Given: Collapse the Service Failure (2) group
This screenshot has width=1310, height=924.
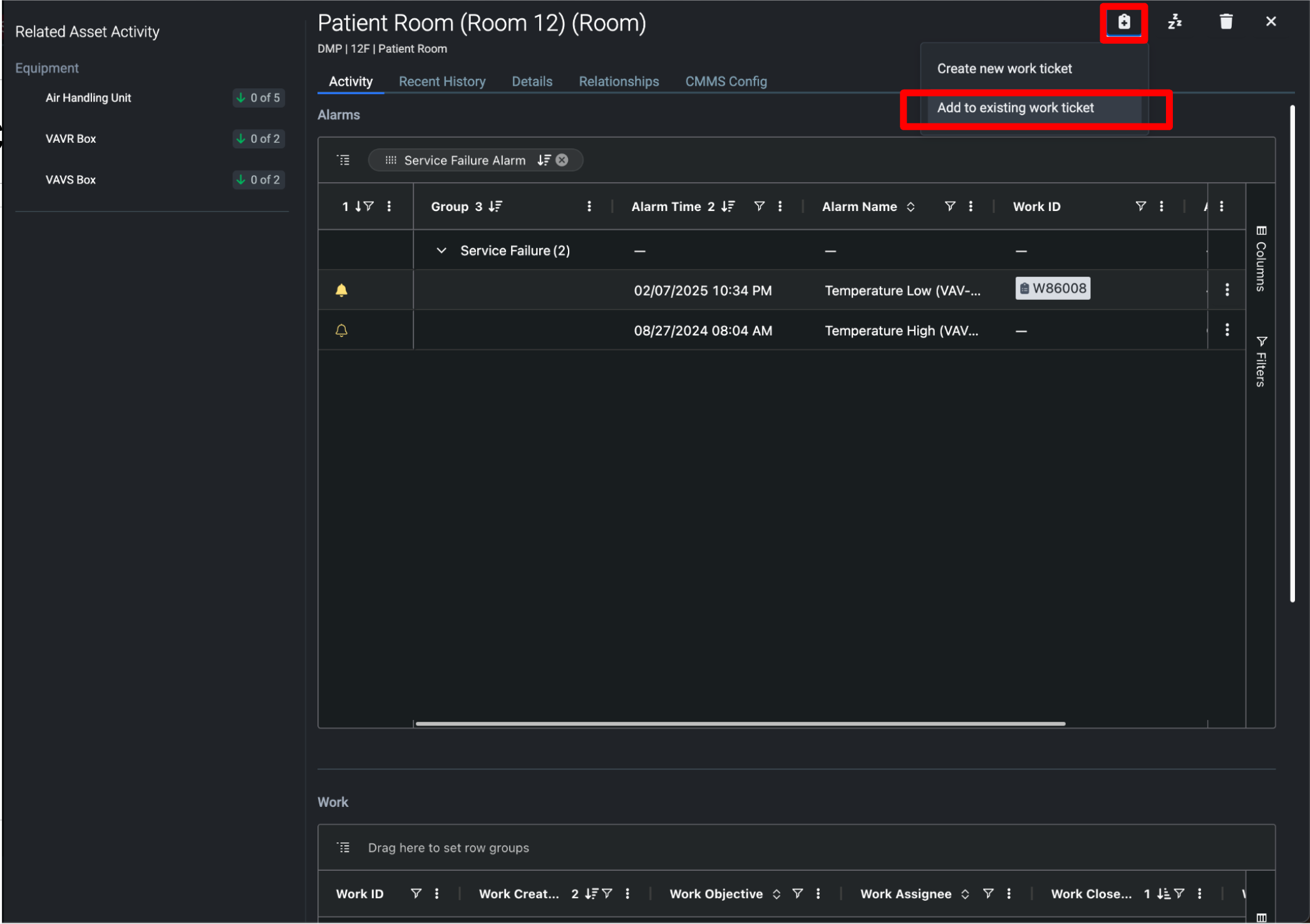Looking at the screenshot, I should [x=441, y=251].
